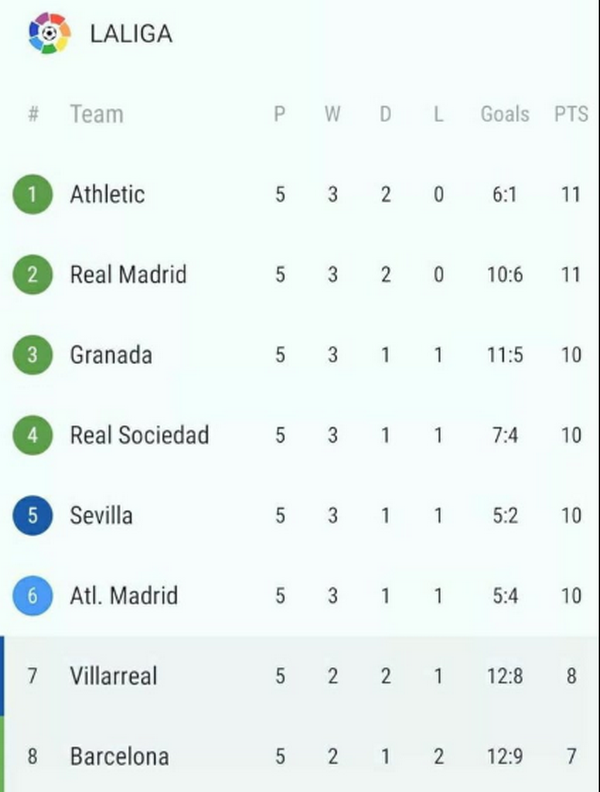Tap the dark blue rank 5 badge

click(33, 515)
